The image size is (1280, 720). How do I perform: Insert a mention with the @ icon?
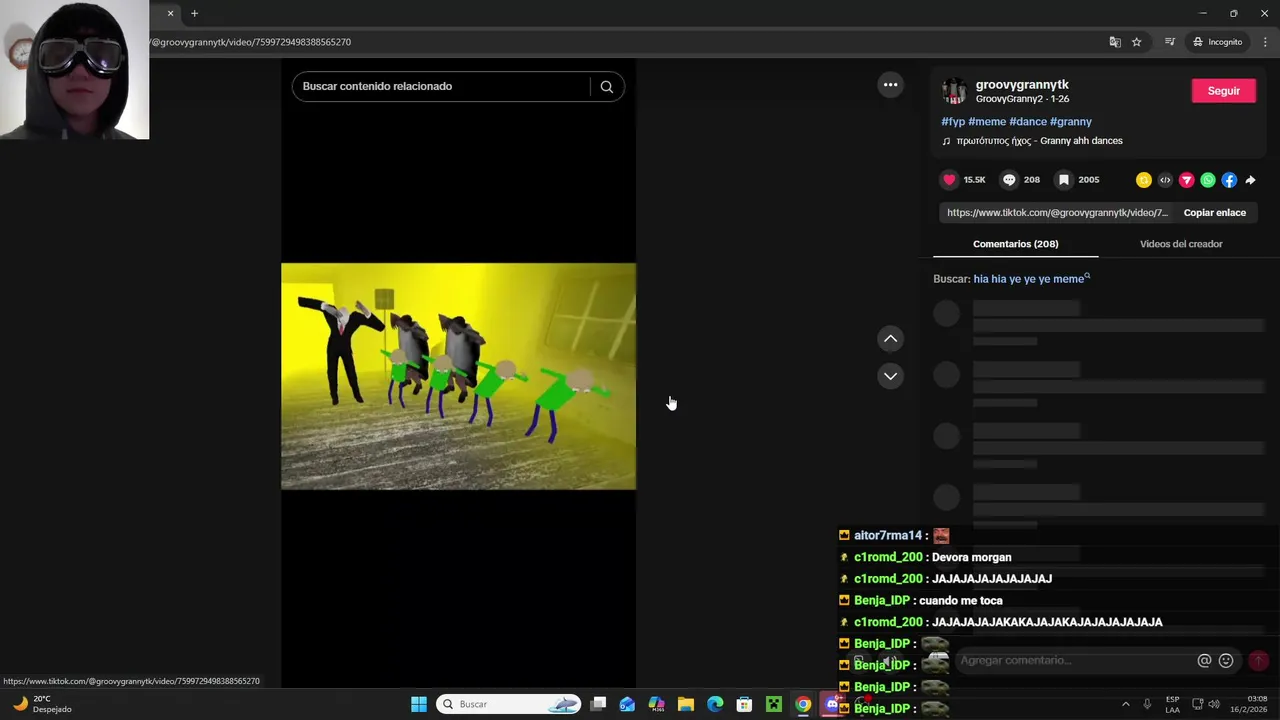pyautogui.click(x=1204, y=661)
